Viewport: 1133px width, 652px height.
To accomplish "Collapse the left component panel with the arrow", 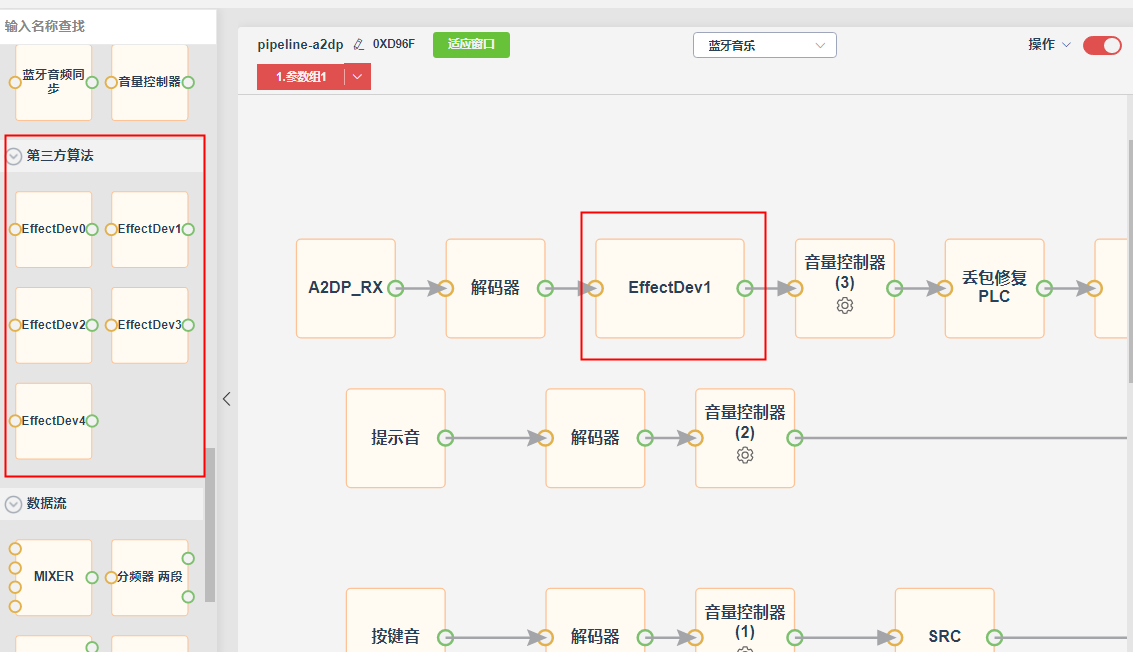I will [227, 399].
